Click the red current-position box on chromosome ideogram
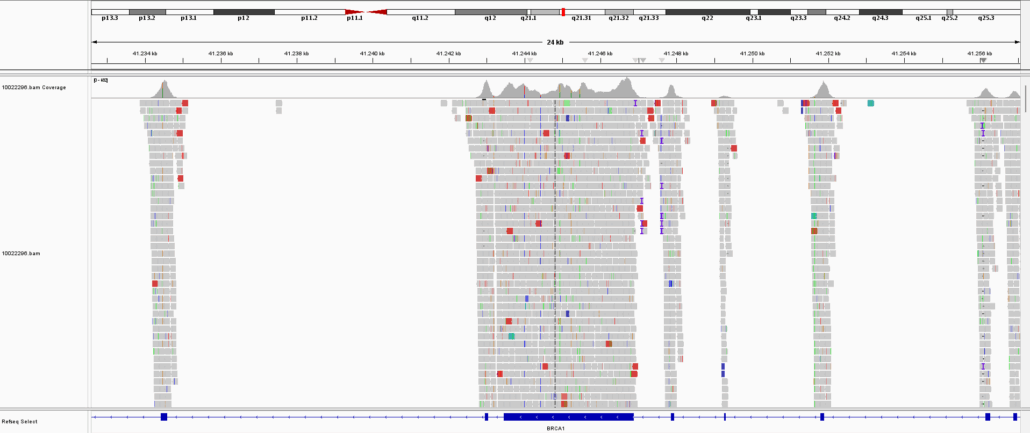 [563, 11]
